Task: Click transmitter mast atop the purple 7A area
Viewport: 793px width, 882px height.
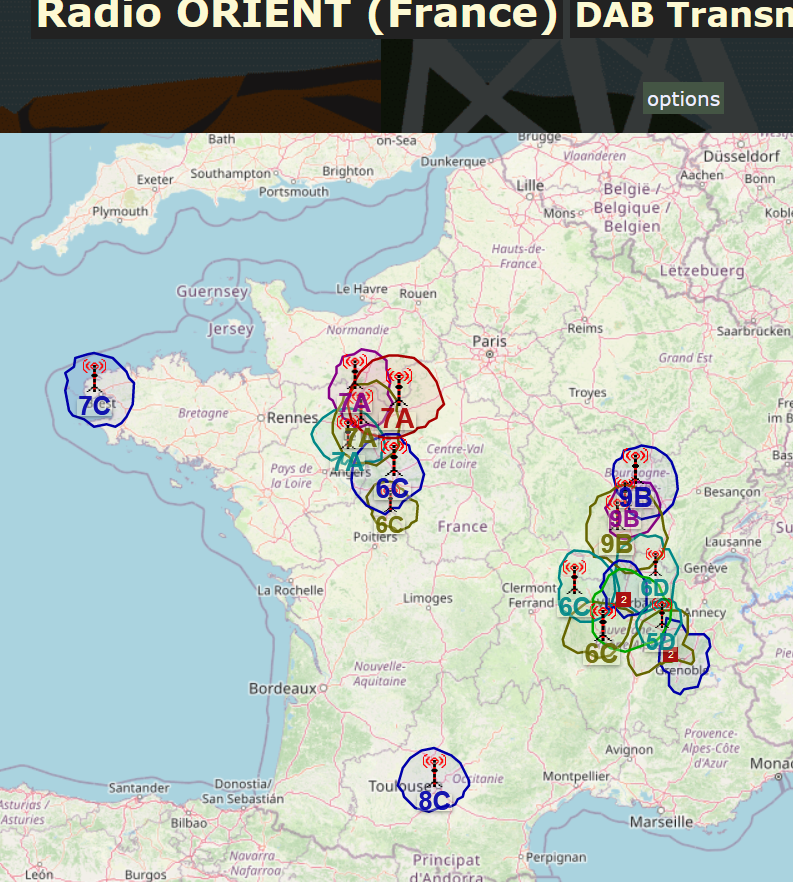Action: click(x=355, y=372)
